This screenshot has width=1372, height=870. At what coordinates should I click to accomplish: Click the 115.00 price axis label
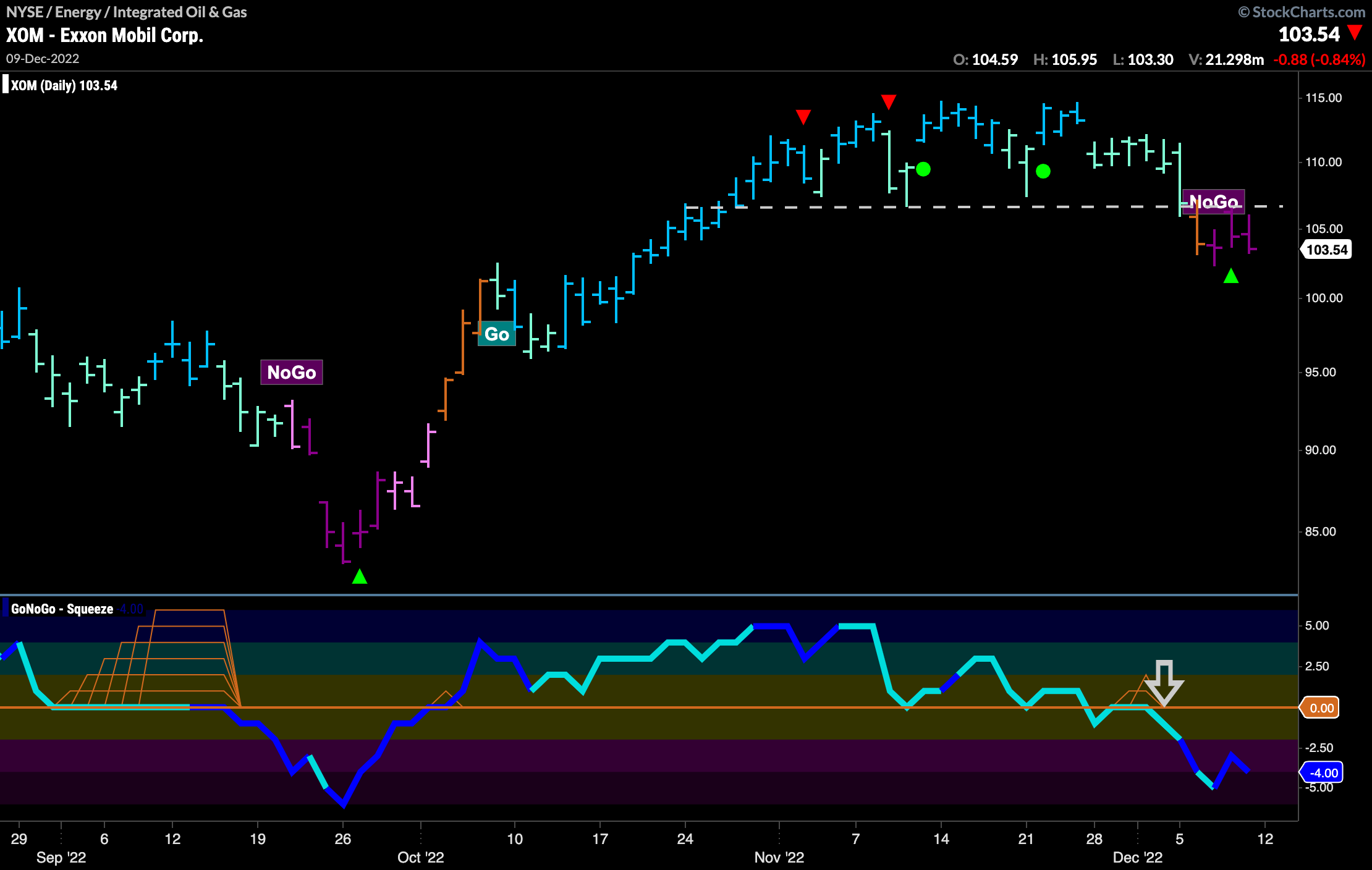tap(1323, 98)
